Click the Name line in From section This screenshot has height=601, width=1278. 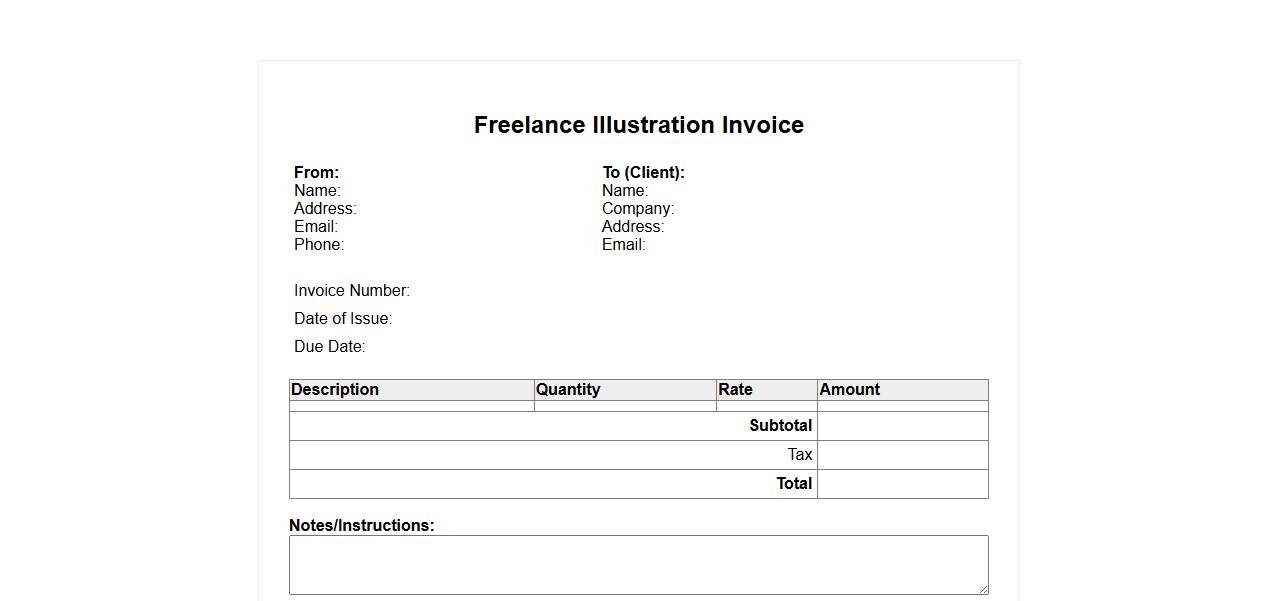click(x=317, y=191)
